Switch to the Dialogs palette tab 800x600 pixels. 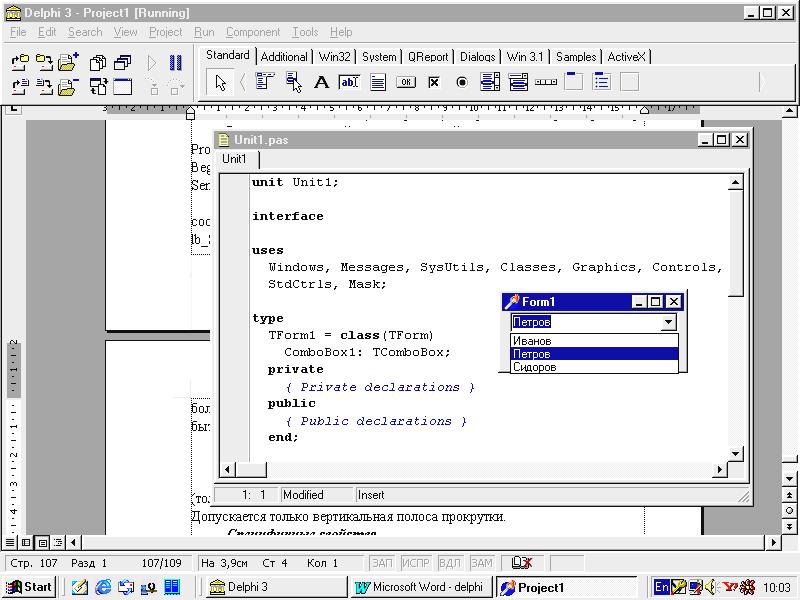(478, 57)
